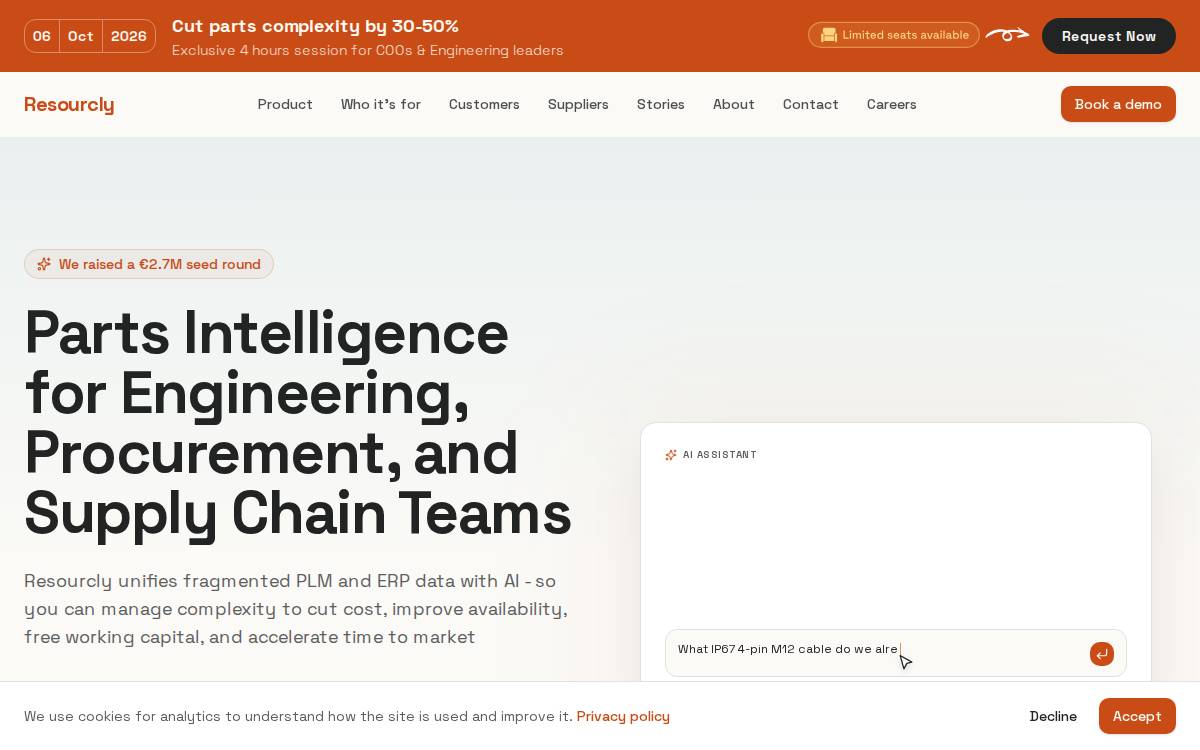The height and width of the screenshot is (750, 1200).
Task: Click the sparkle icon in seed round pill
Action: click(44, 264)
